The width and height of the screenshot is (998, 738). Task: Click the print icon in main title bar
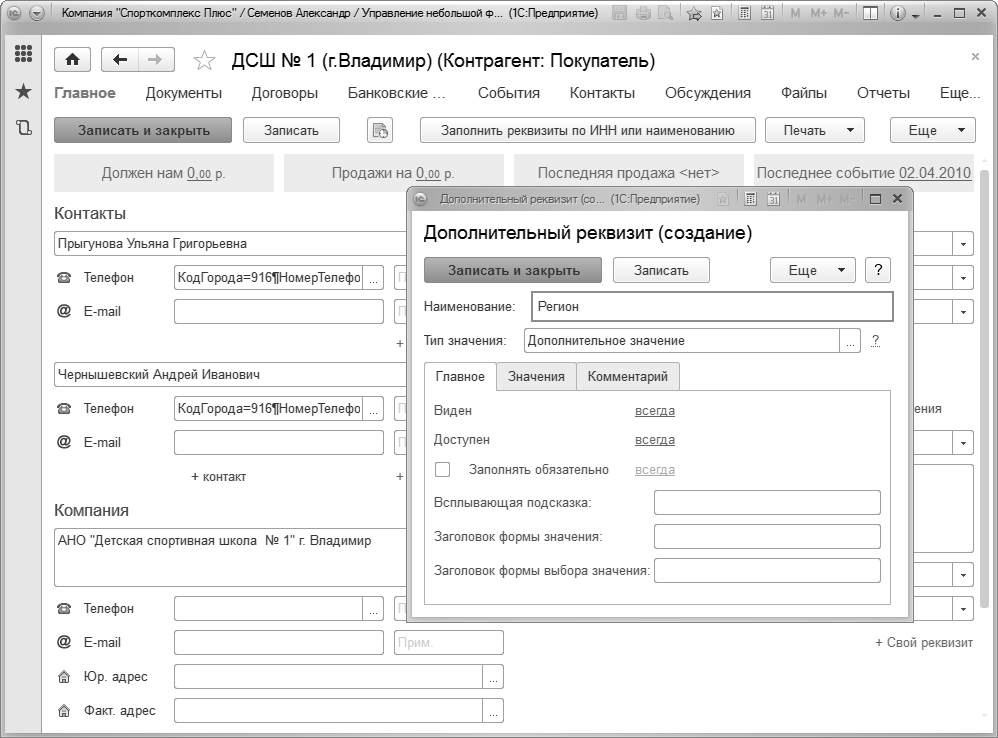click(x=643, y=13)
